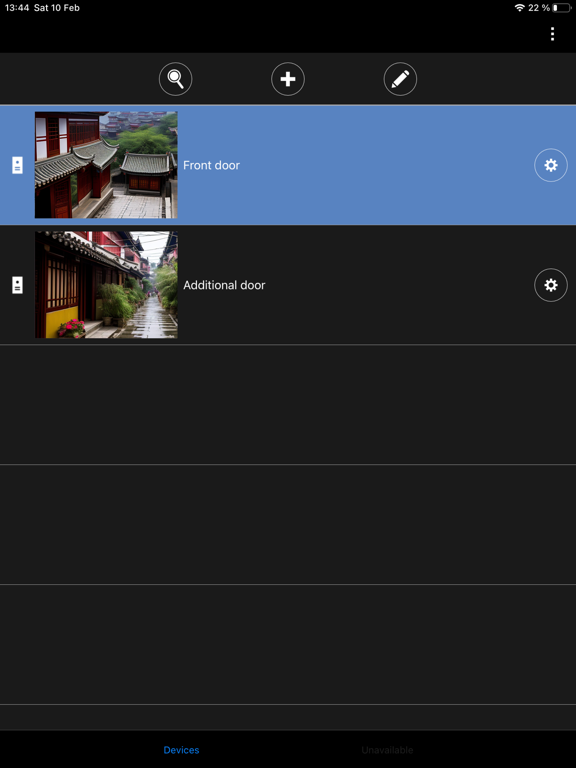Viewport: 576px width, 768px height.
Task: Tap the search devices magnifier icon
Action: (x=175, y=79)
